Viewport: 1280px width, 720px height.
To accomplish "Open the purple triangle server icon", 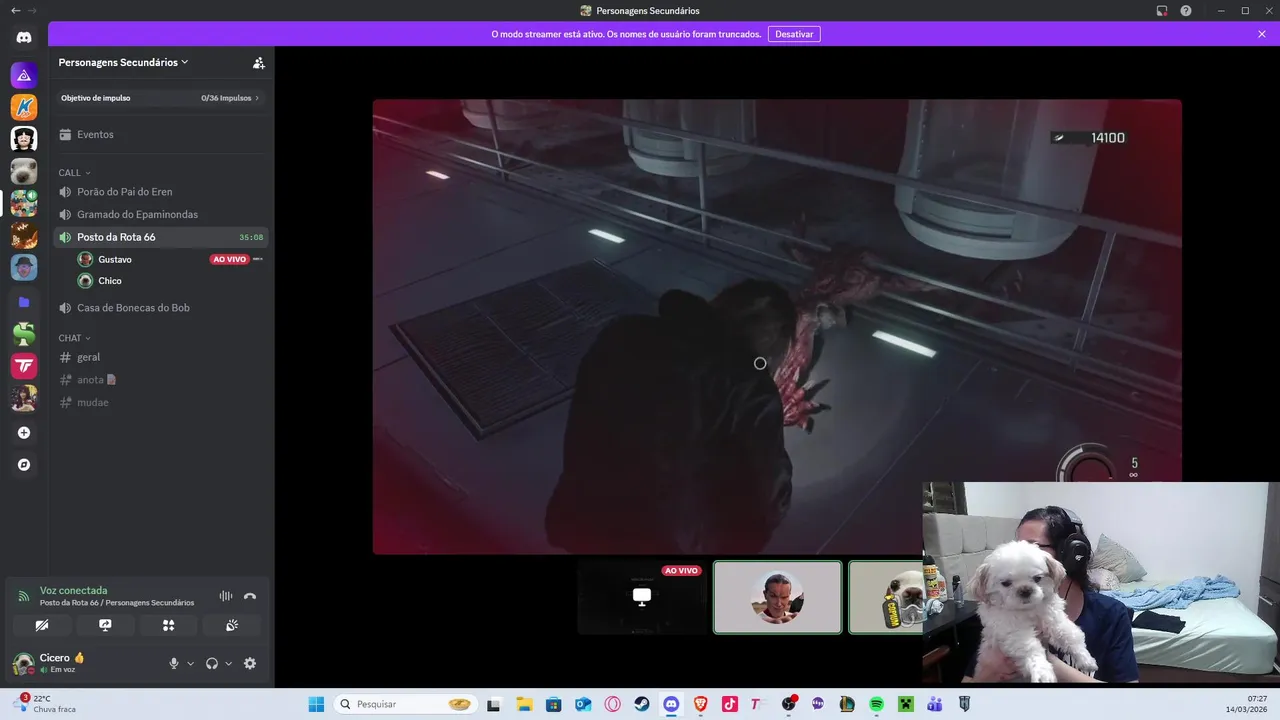I will 24,75.
